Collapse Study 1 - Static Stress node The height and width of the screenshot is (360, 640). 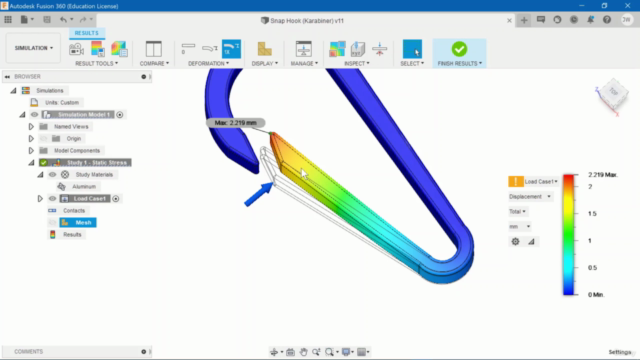pyautogui.click(x=31, y=163)
